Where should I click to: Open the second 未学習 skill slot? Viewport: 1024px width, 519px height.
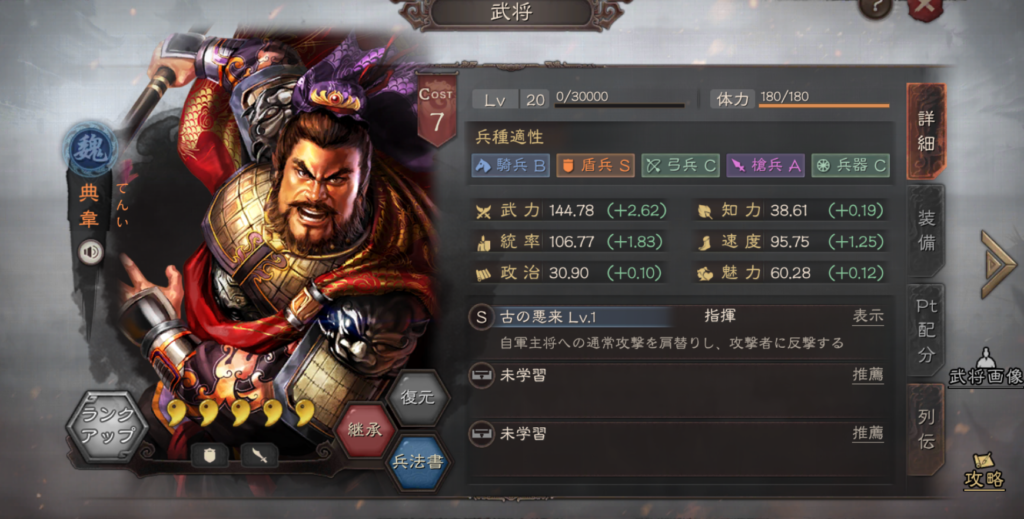pyautogui.click(x=677, y=433)
